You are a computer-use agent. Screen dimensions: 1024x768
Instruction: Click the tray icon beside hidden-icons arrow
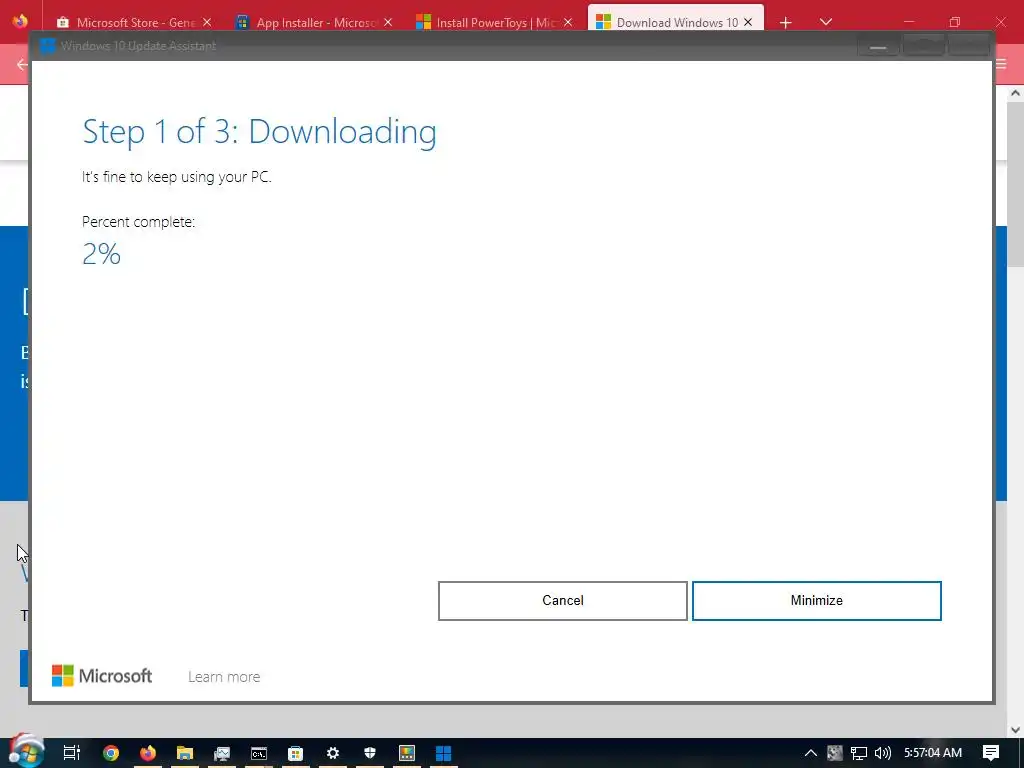tap(835, 753)
